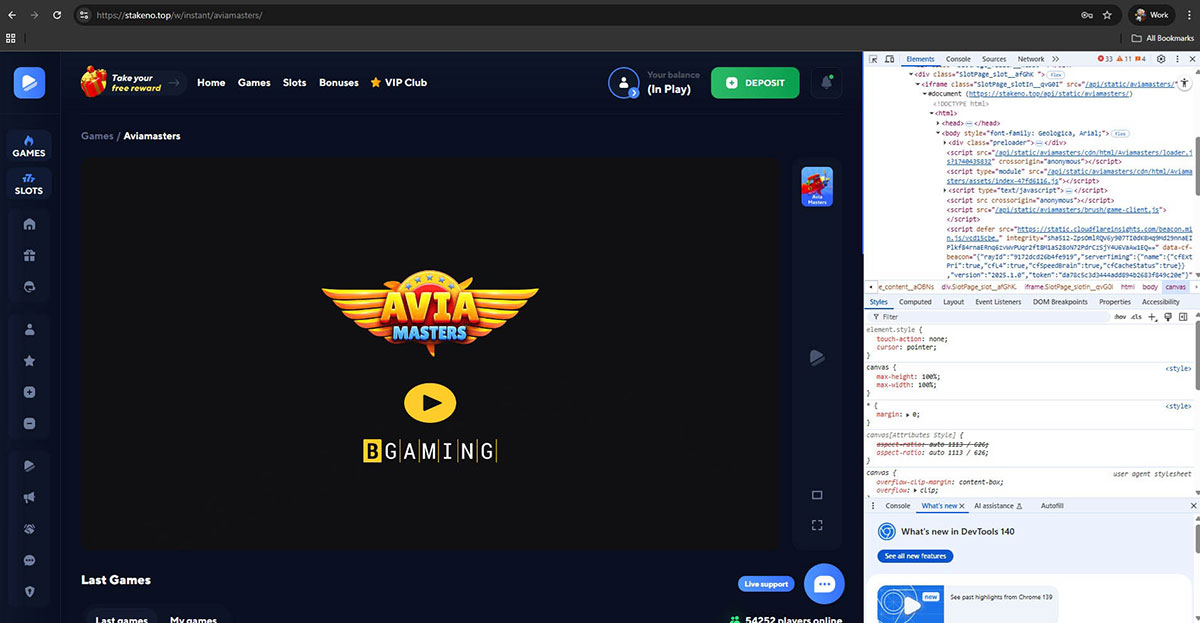
Task: Enter fullscreen mode for the game
Action: click(x=817, y=525)
